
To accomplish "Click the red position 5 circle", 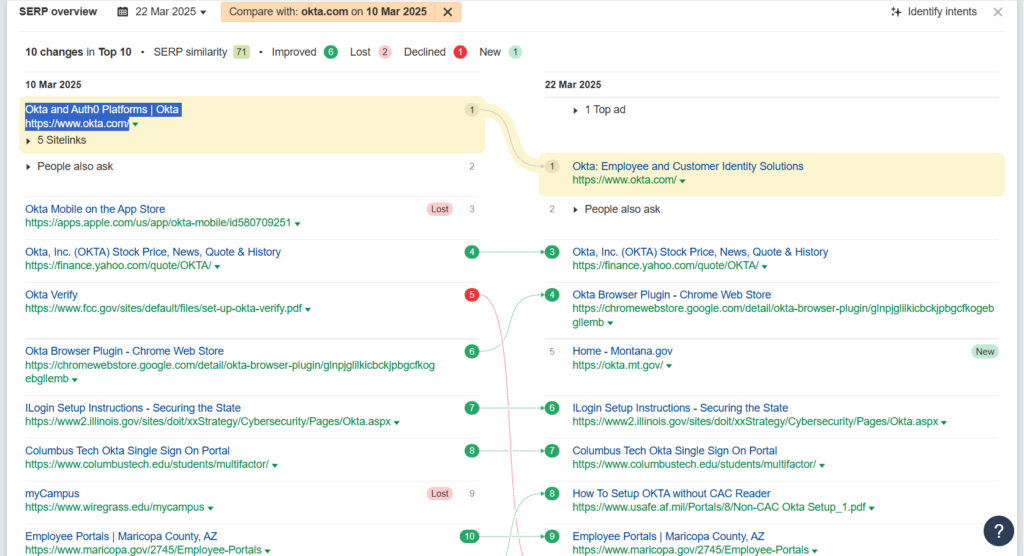I will [472, 295].
